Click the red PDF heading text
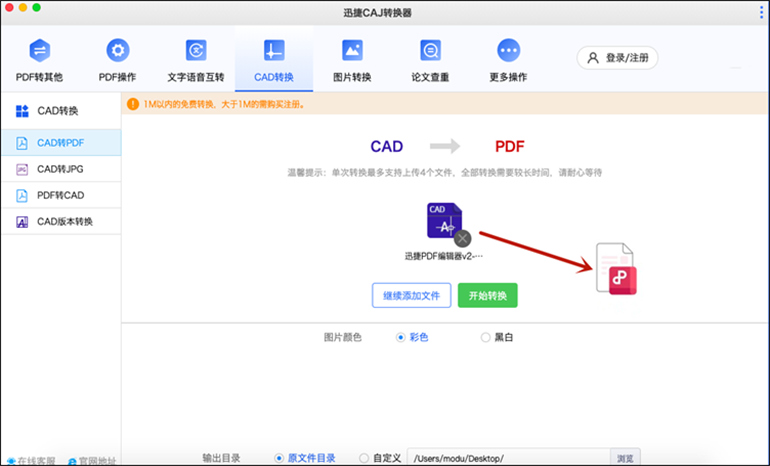The height and width of the screenshot is (466, 770). pos(510,146)
